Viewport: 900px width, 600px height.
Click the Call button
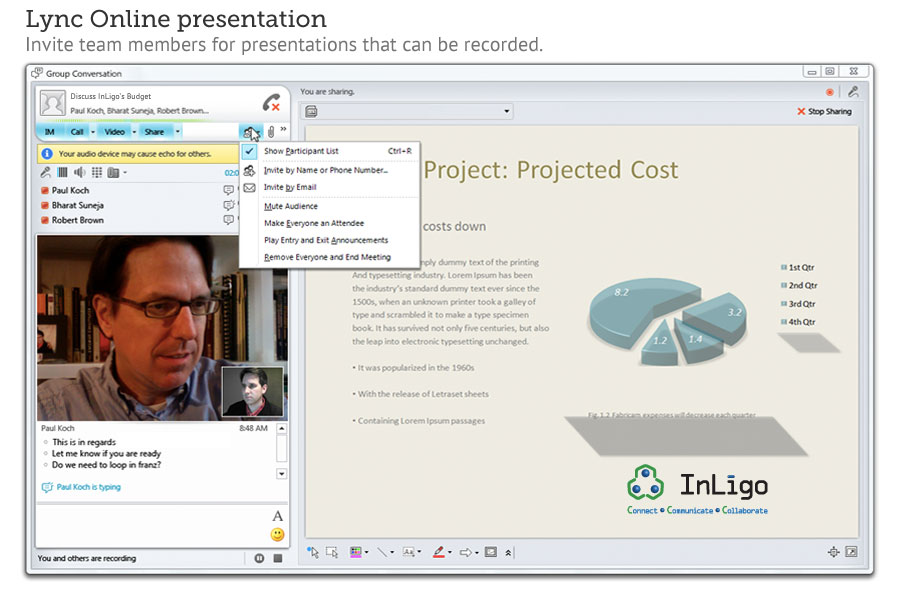77,132
